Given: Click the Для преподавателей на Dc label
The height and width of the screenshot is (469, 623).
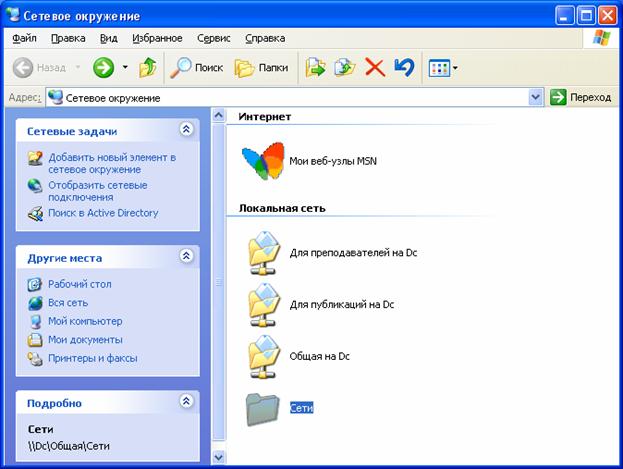Looking at the screenshot, I should [x=353, y=253].
